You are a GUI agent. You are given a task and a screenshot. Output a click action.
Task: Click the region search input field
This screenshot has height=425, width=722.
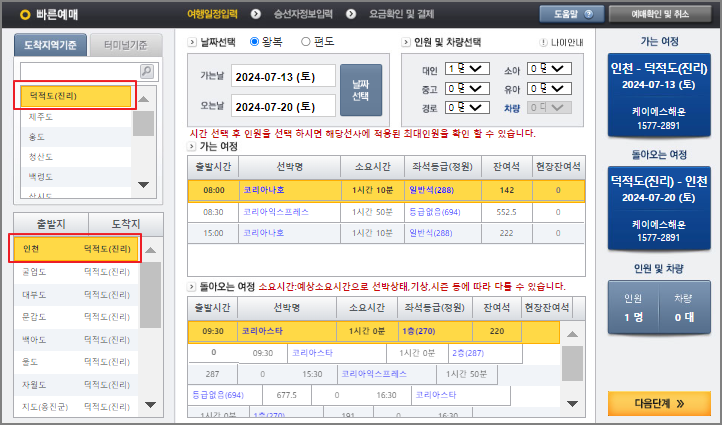click(x=80, y=71)
